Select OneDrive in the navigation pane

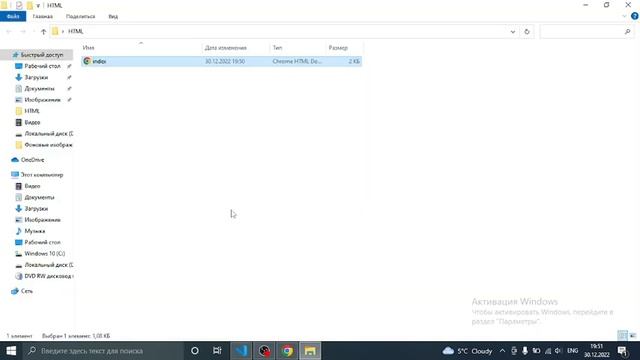[x=32, y=160]
